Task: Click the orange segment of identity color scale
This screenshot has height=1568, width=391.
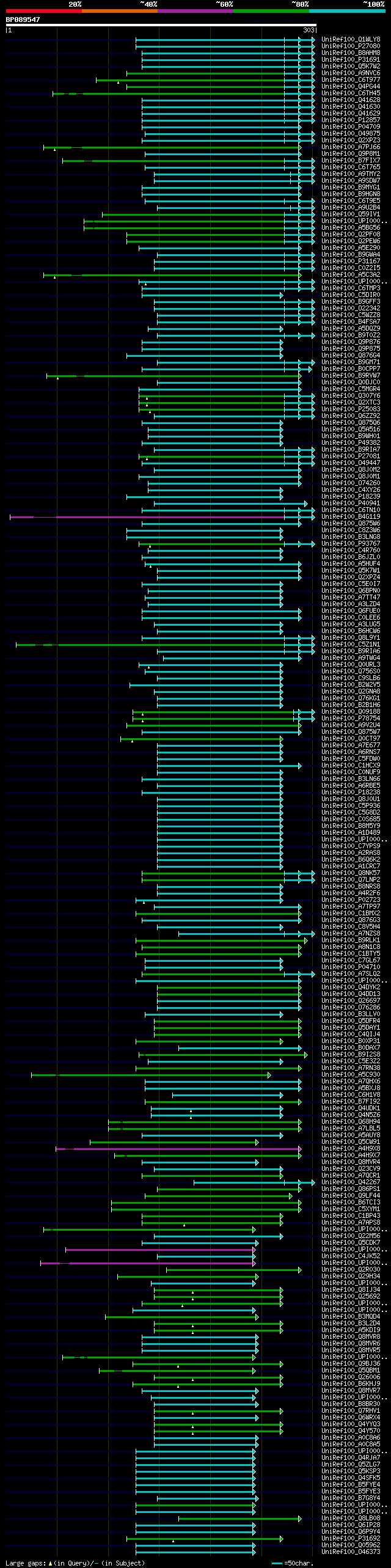Action: pos(120,11)
